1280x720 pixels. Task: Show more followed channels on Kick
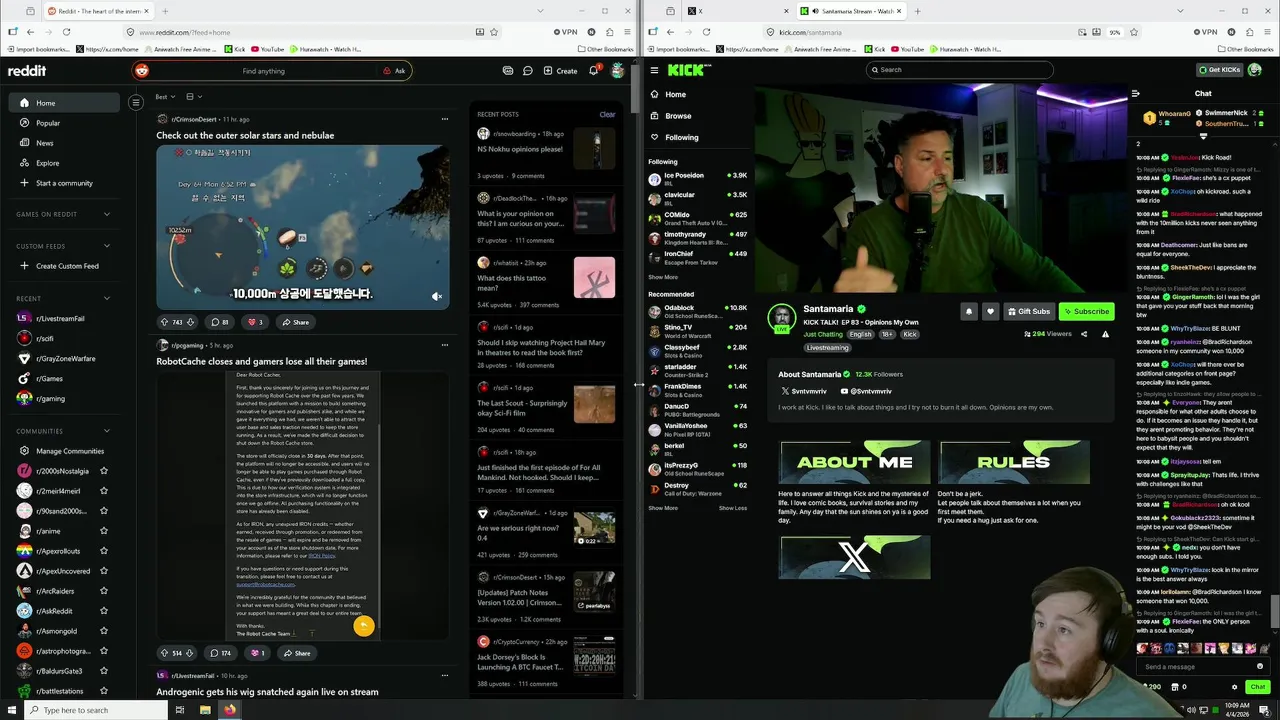[x=663, y=277]
